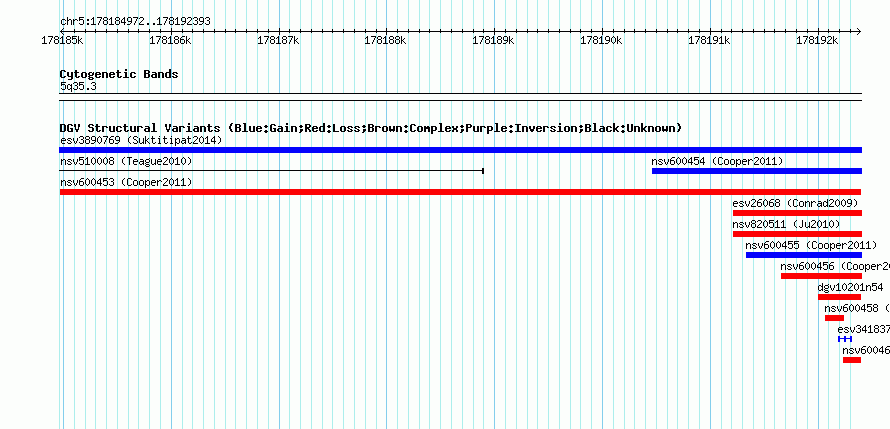Click the 178187k ruler tick
The image size is (890, 429).
(x=279, y=40)
